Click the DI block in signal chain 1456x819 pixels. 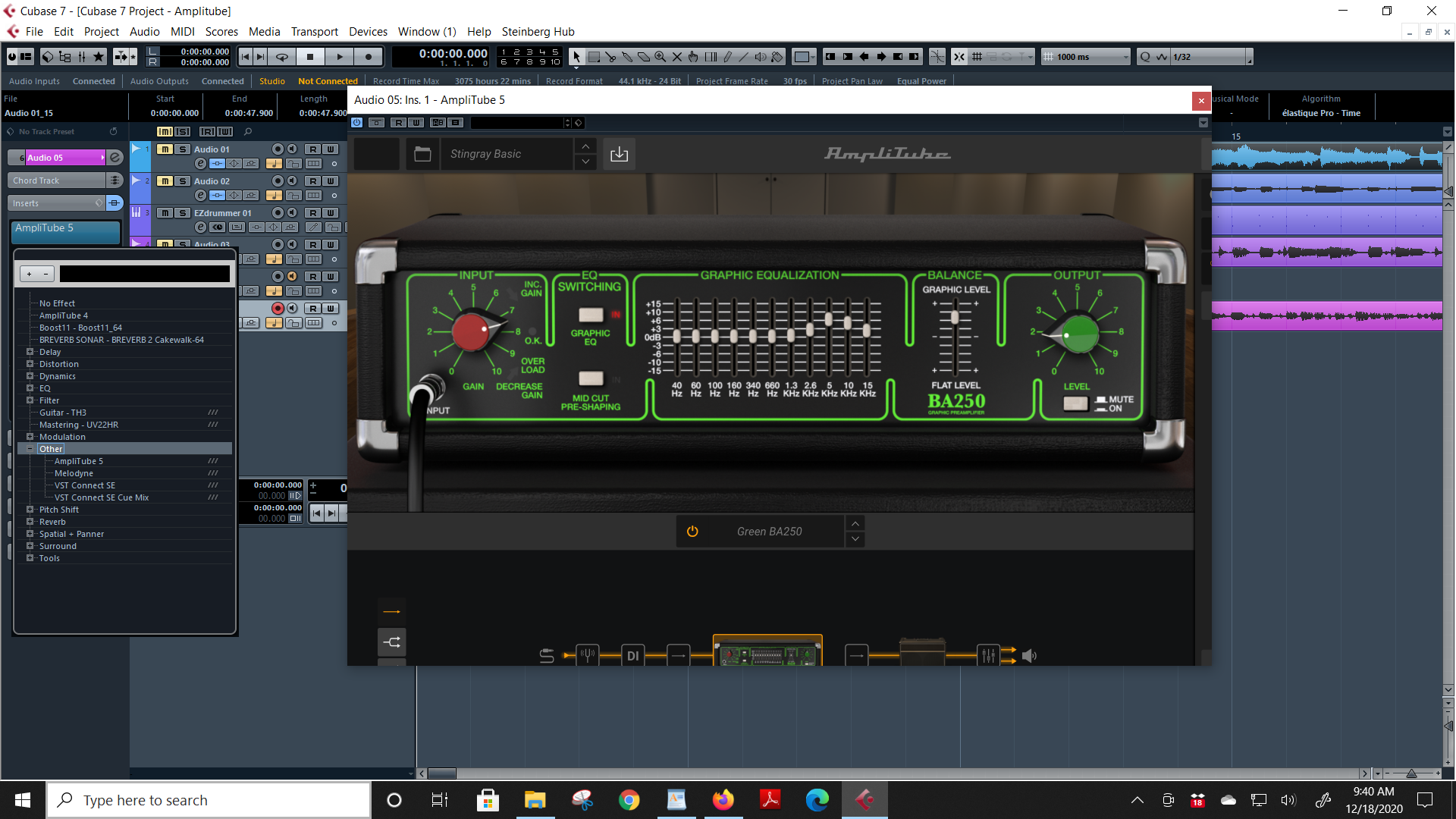[x=633, y=655]
